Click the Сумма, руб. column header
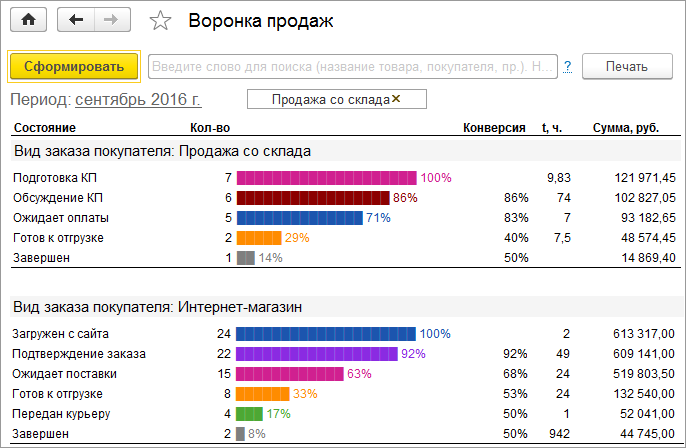The width and height of the screenshot is (686, 448). click(625, 128)
